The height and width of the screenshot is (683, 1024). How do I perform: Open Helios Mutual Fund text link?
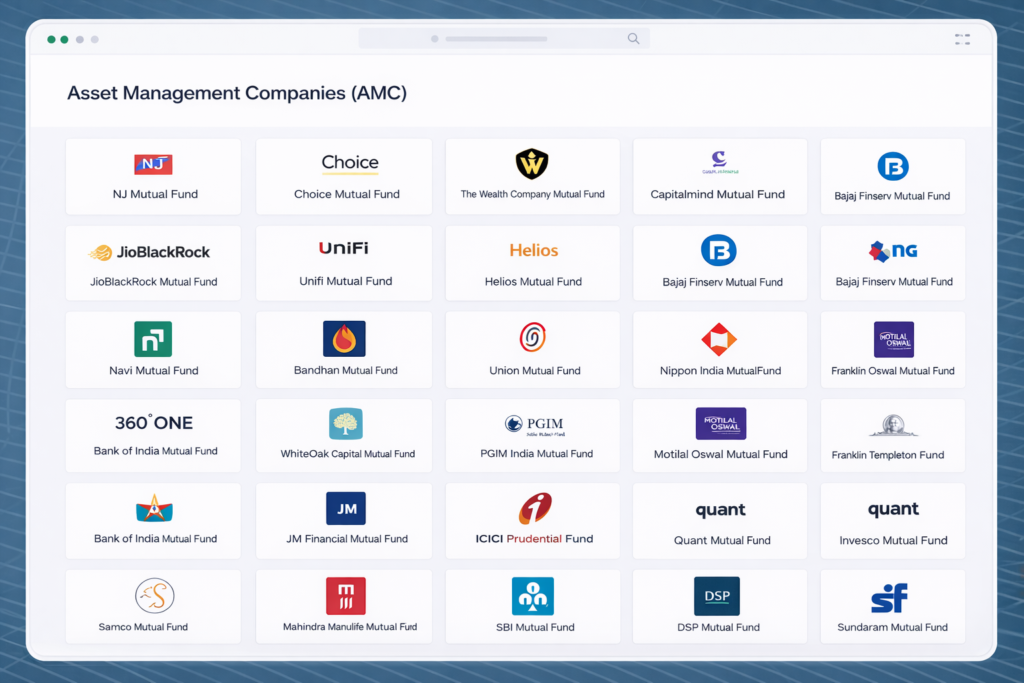pos(533,282)
